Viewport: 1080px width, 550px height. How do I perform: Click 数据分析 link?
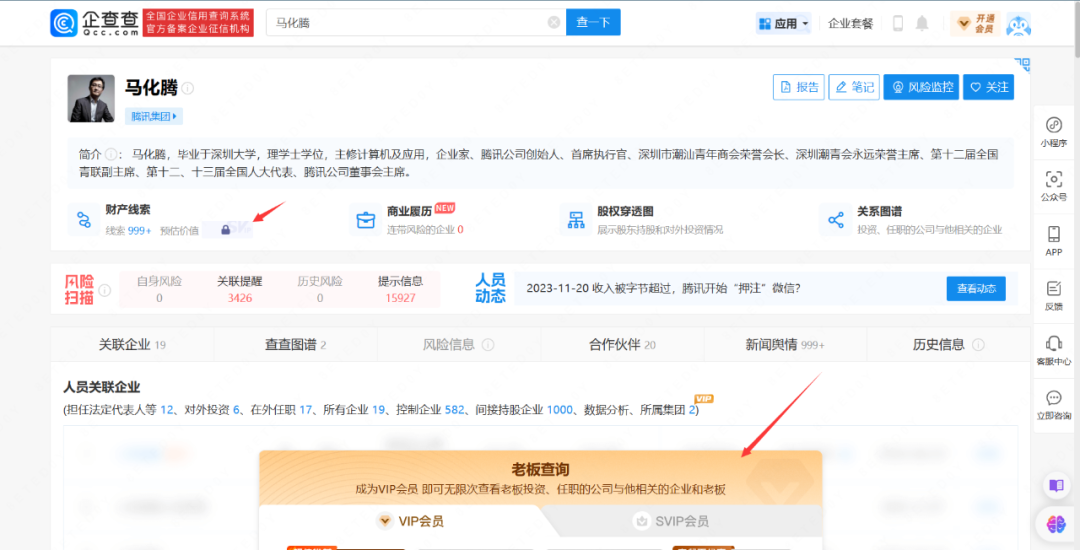tap(606, 410)
